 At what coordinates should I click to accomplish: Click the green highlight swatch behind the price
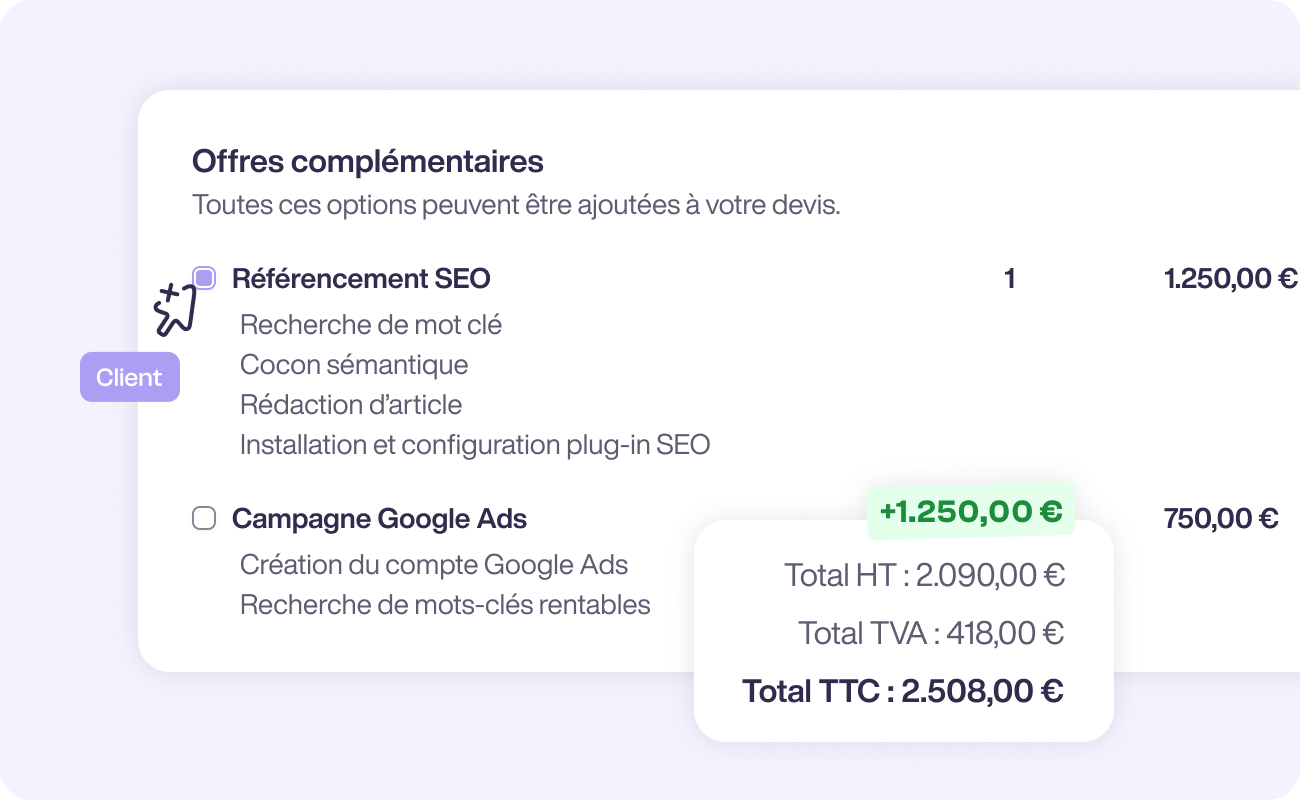click(x=971, y=511)
